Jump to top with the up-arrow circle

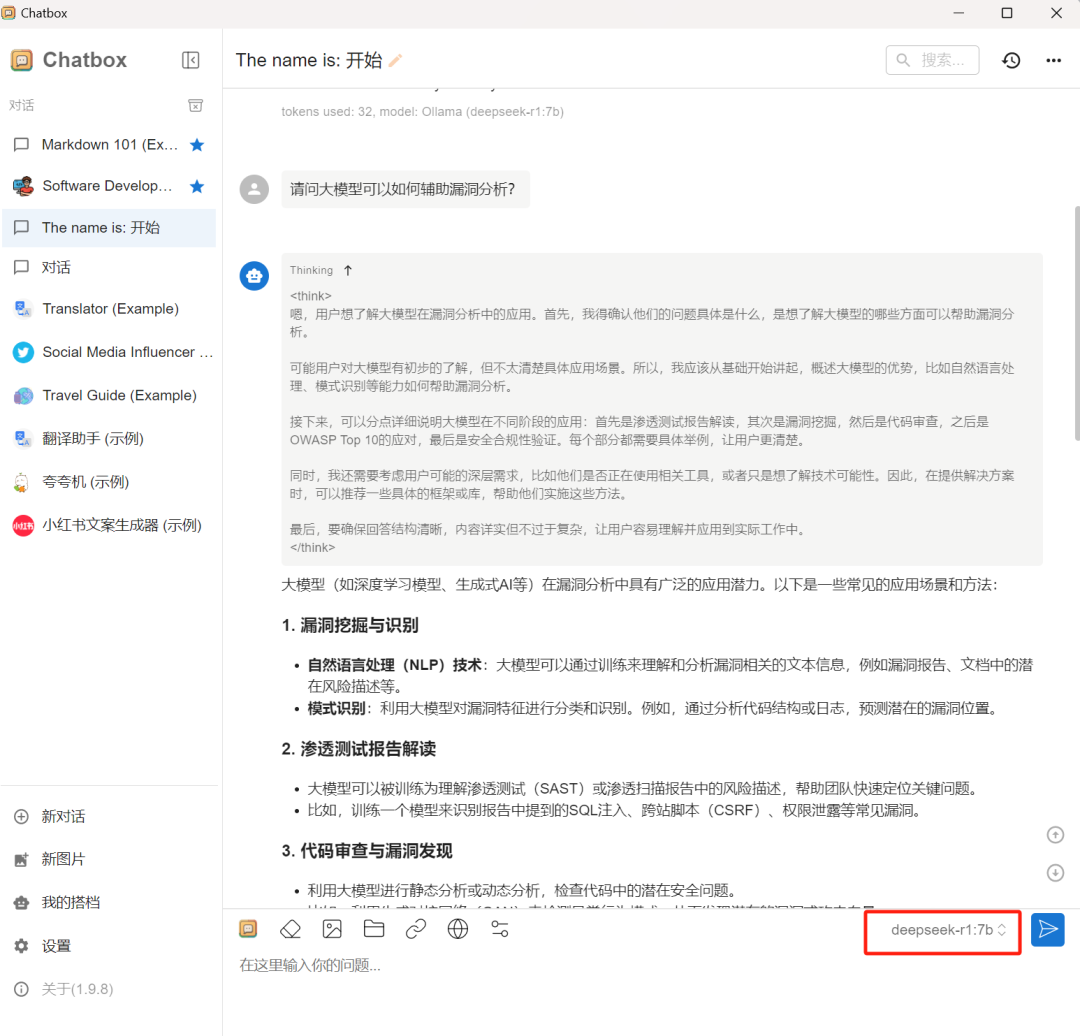coord(1055,835)
